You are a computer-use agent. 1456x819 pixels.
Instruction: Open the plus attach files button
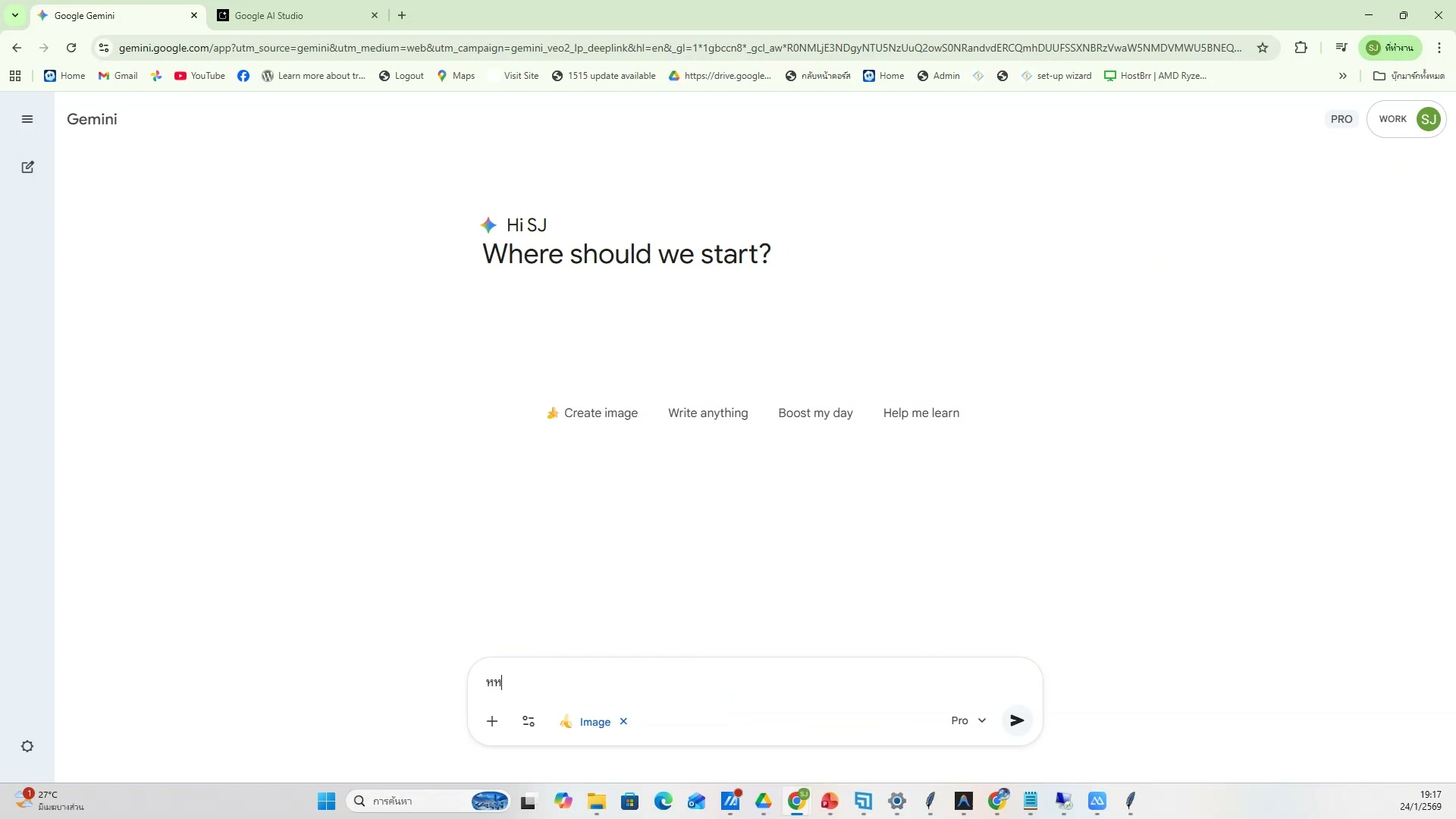click(492, 721)
